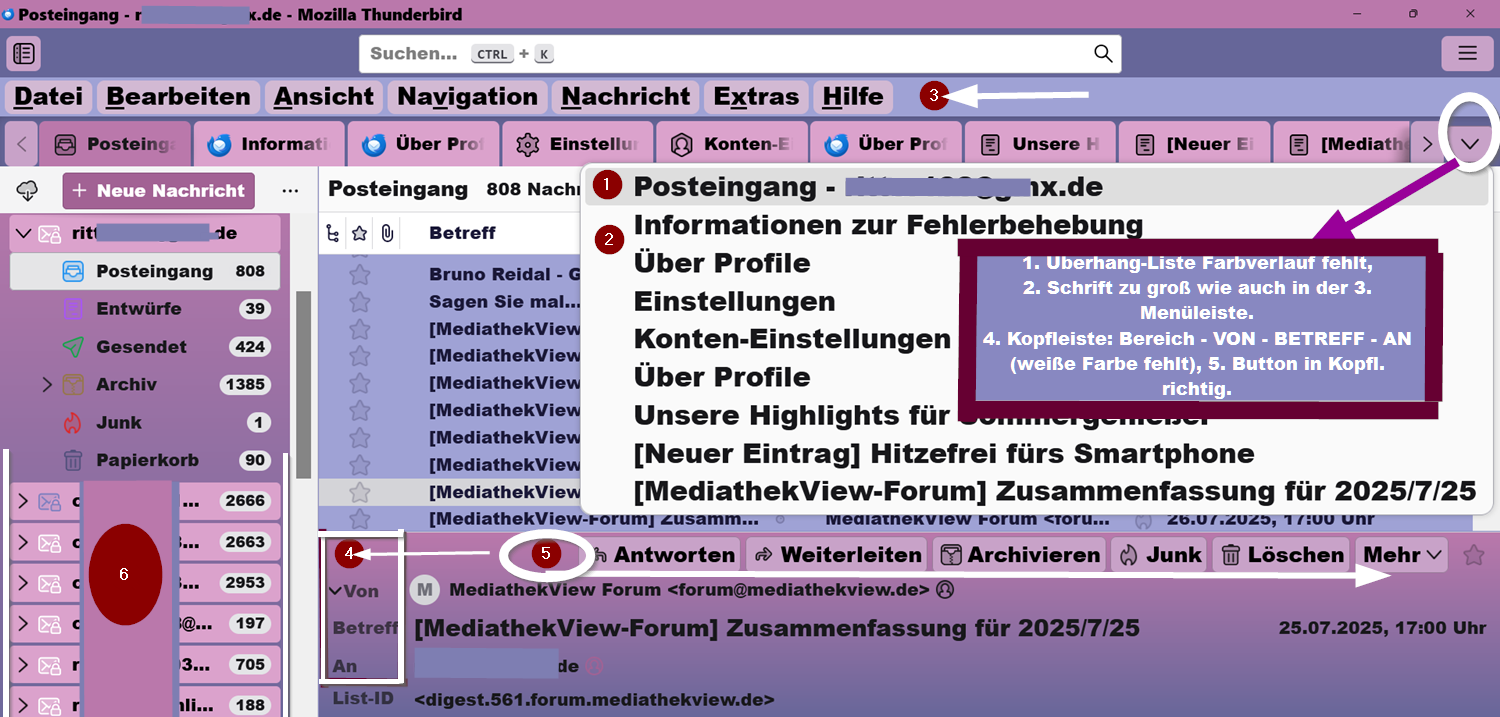Open the Ansicht menu
The width and height of the screenshot is (1500, 717).
click(324, 97)
